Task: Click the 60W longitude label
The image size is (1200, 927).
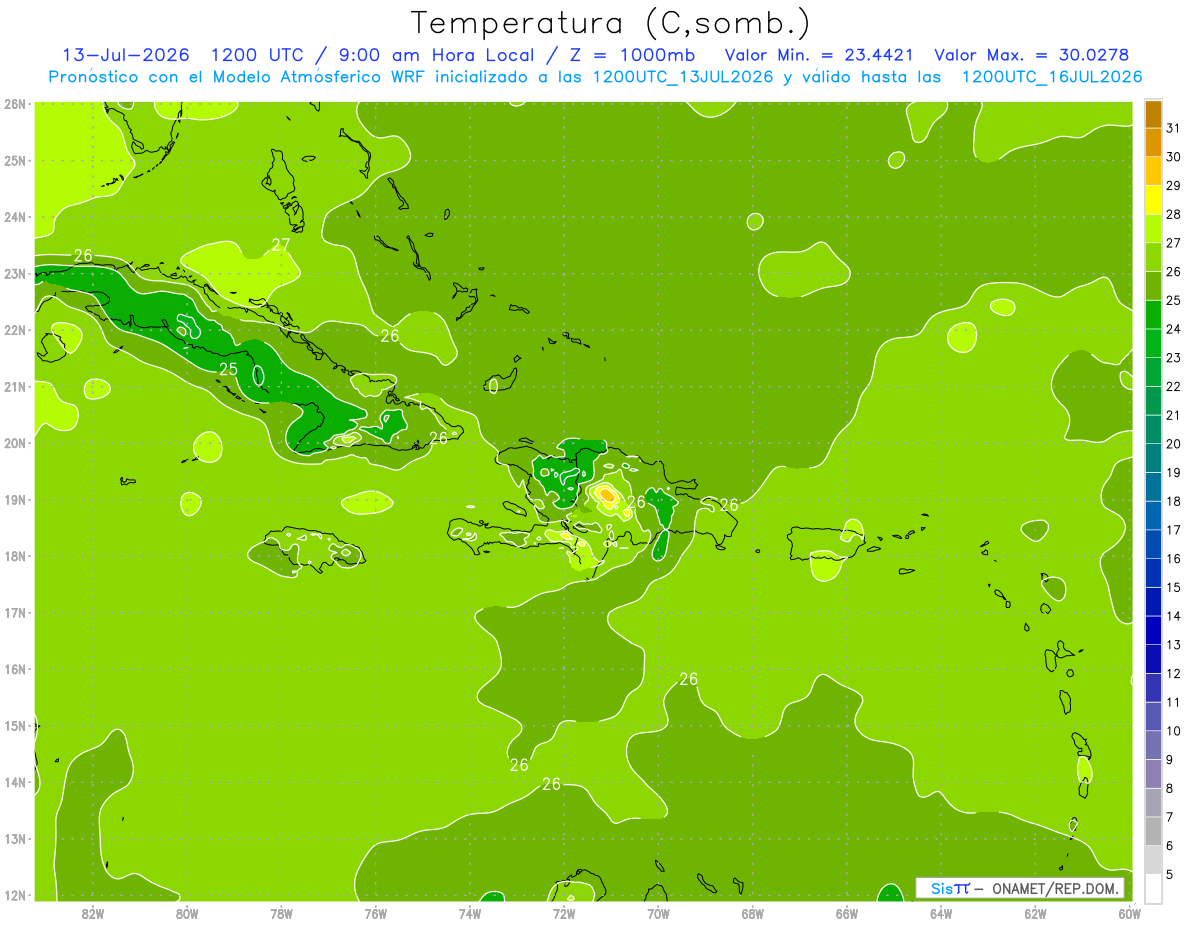Action: click(x=1129, y=914)
